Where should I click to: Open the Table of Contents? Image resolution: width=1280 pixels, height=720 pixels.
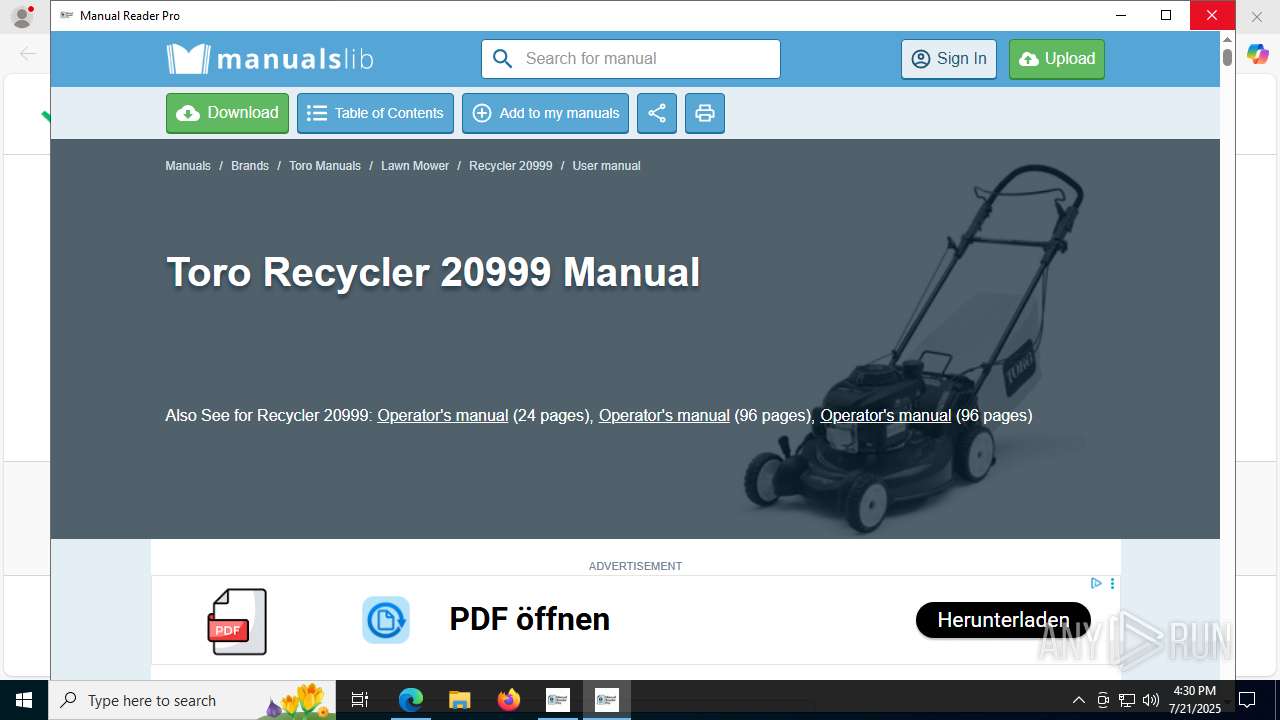[375, 113]
